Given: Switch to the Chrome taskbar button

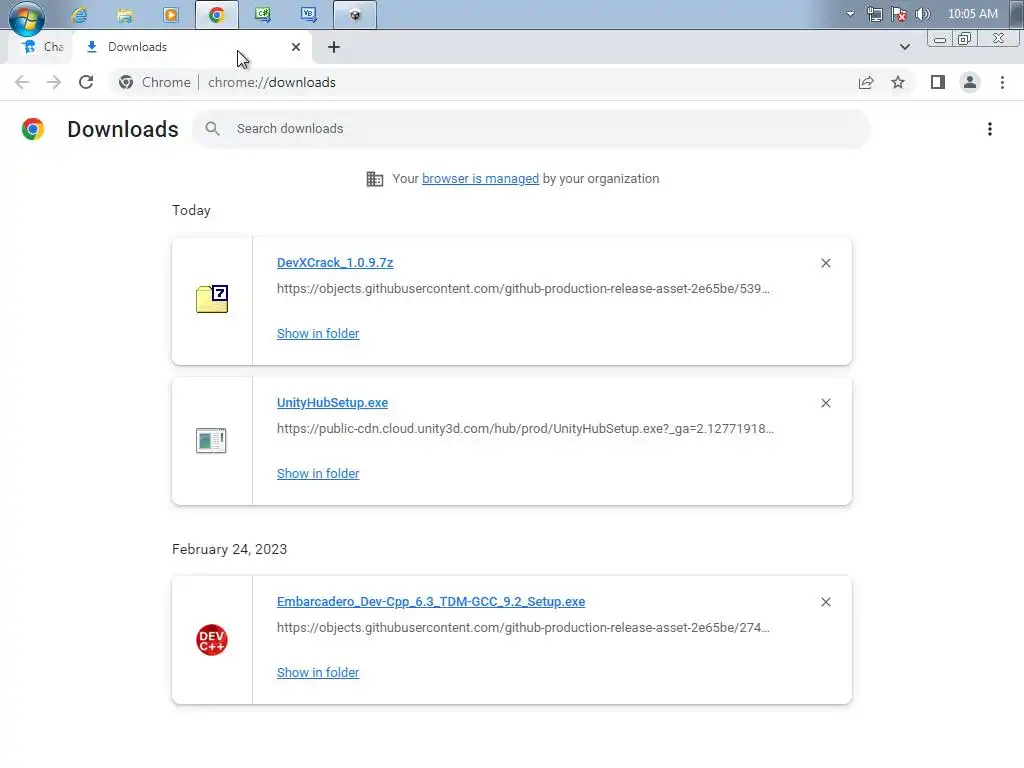Looking at the screenshot, I should tap(217, 14).
